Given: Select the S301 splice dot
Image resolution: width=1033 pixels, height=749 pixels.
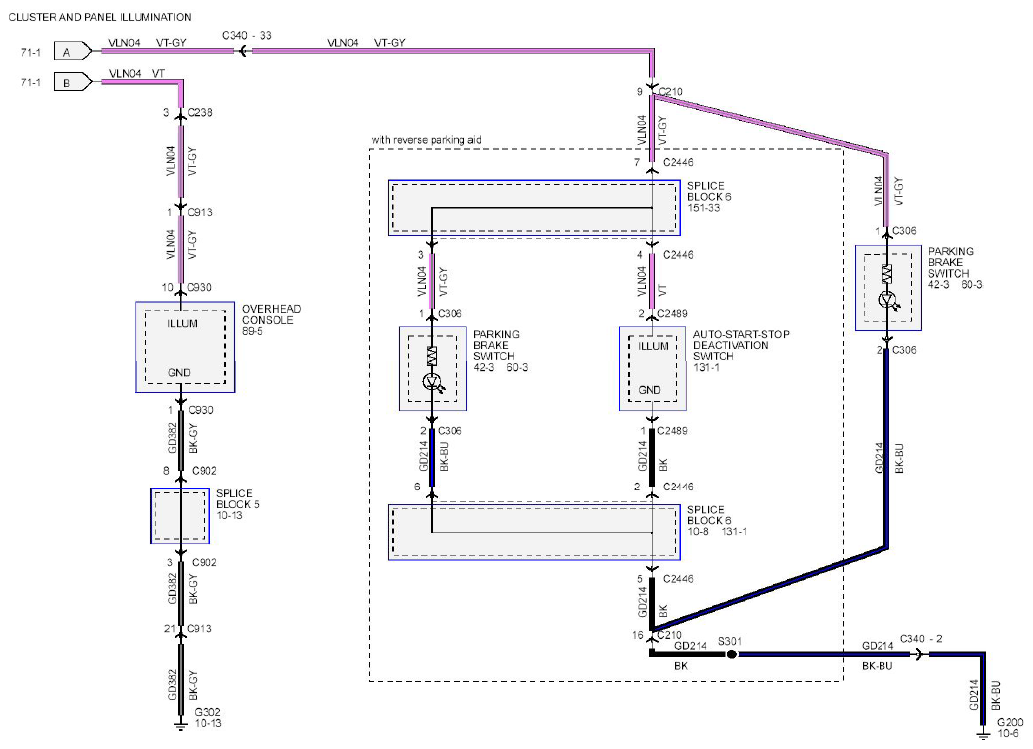Looking at the screenshot, I should tap(731, 654).
